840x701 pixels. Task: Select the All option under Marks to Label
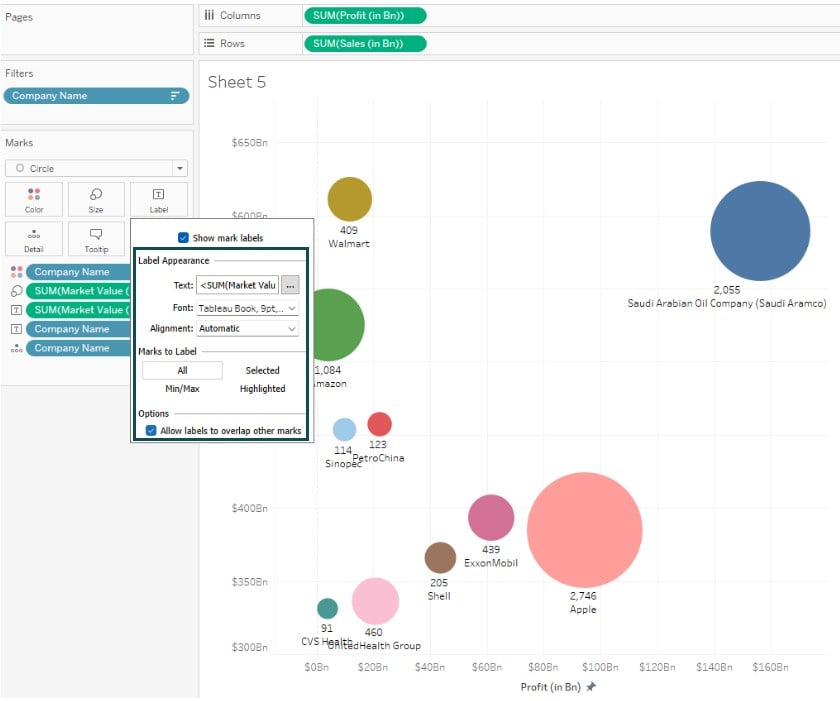(182, 371)
